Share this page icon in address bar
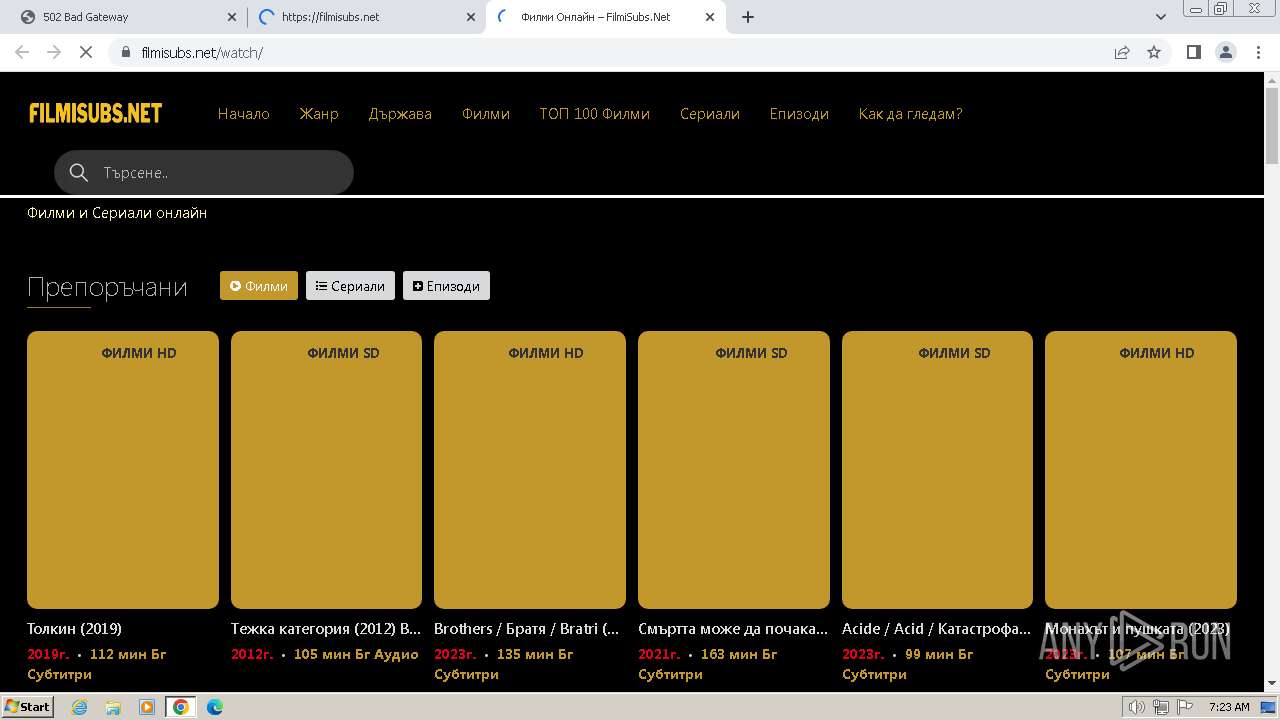 [x=1122, y=52]
